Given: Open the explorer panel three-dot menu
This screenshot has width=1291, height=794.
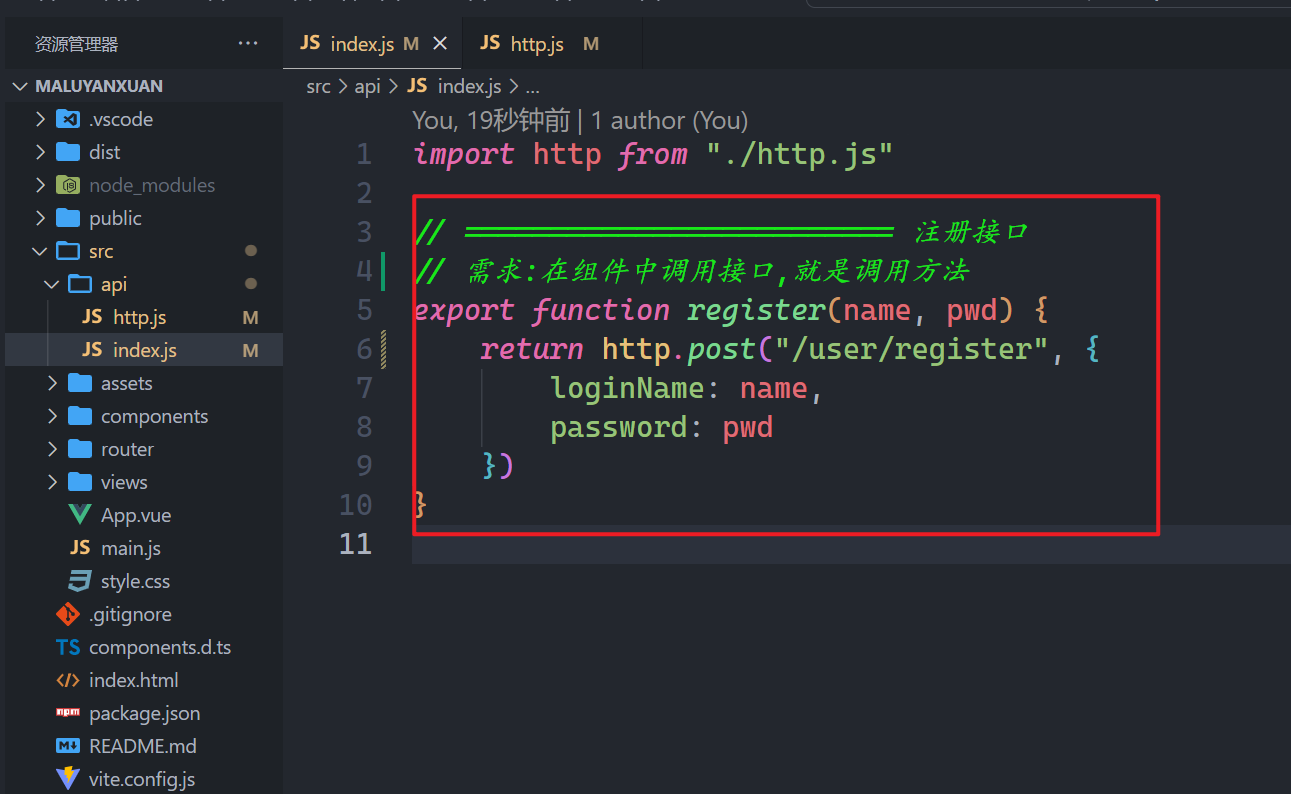Looking at the screenshot, I should pyautogui.click(x=247, y=44).
